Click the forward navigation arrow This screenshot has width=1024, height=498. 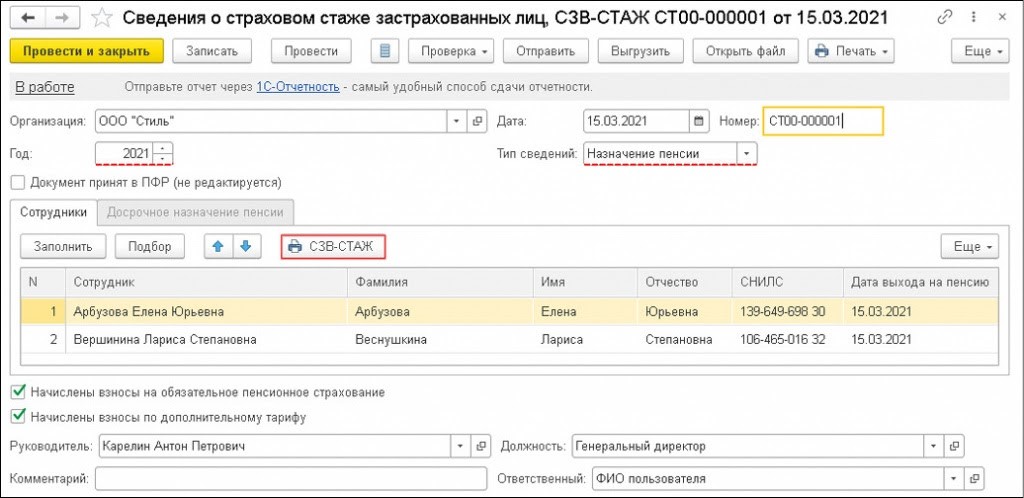click(61, 17)
